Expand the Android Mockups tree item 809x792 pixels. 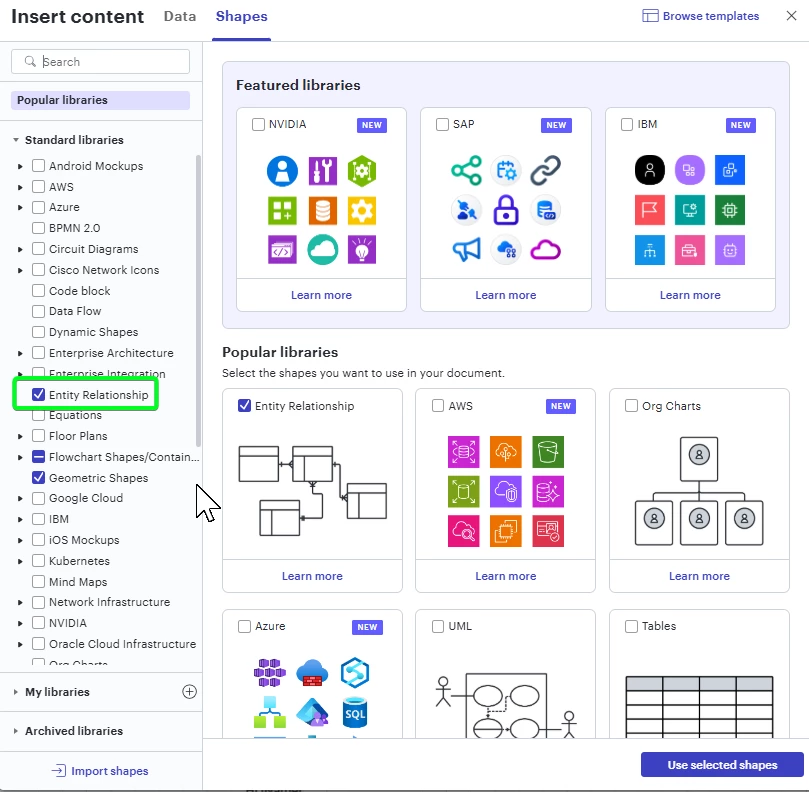20,166
